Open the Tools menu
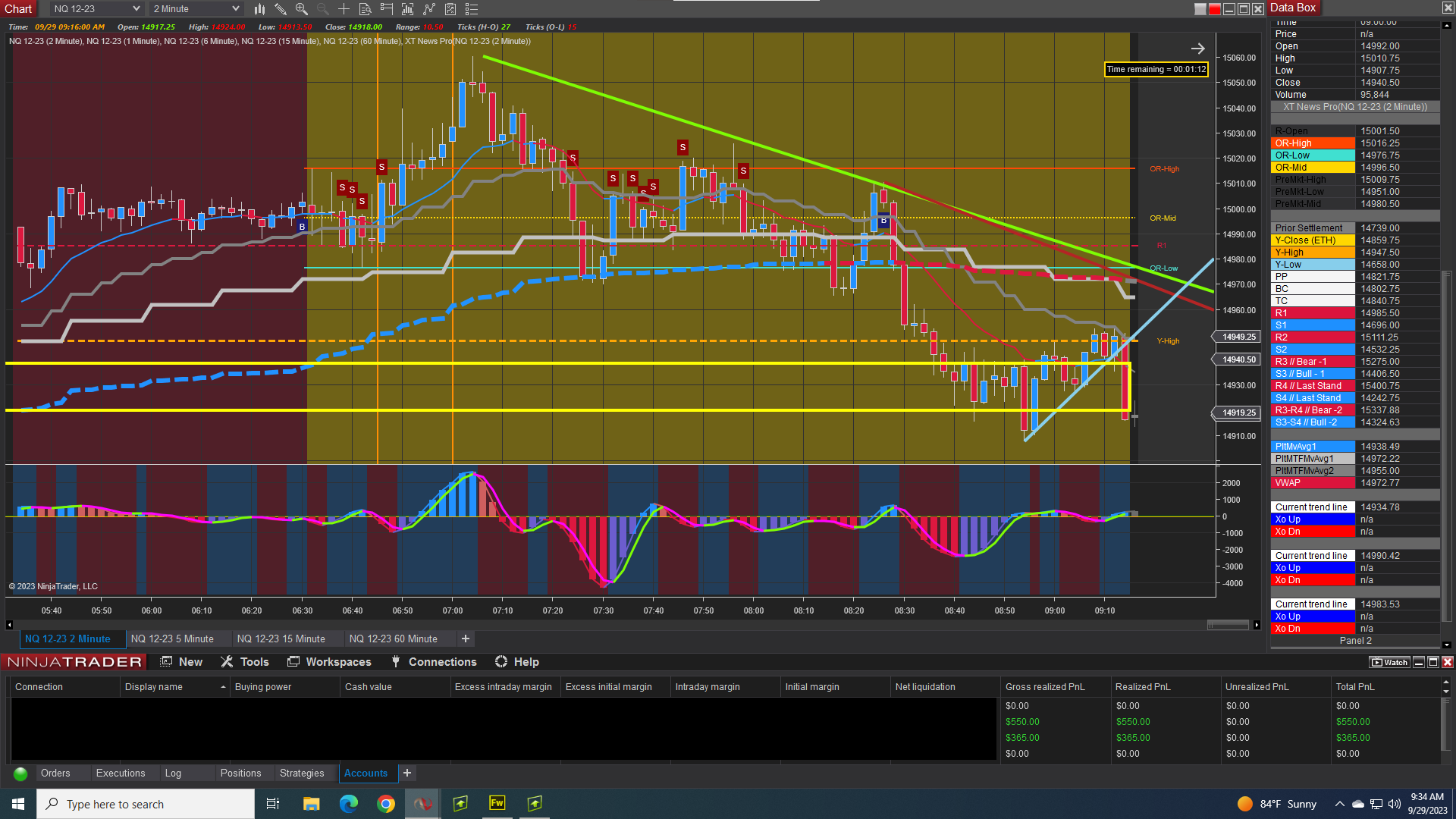 pyautogui.click(x=245, y=662)
